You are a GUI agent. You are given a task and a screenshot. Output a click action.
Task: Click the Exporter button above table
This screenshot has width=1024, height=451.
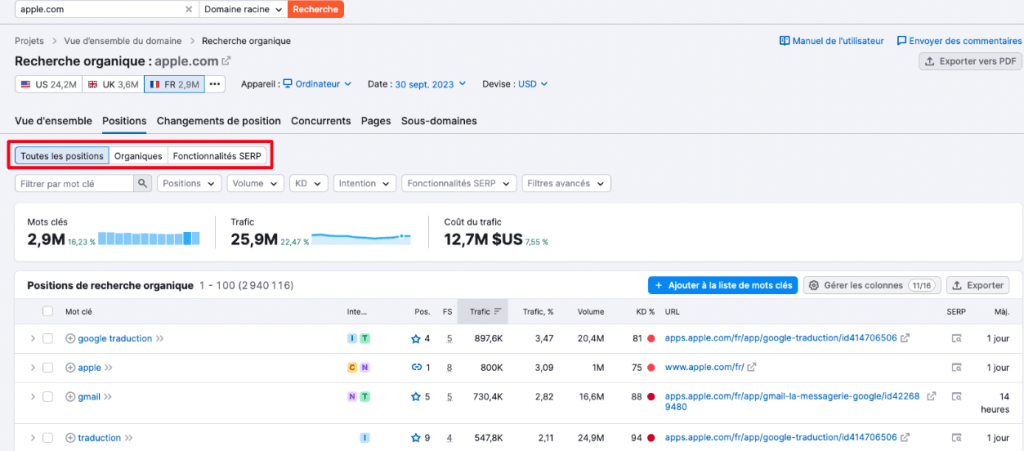(978, 285)
